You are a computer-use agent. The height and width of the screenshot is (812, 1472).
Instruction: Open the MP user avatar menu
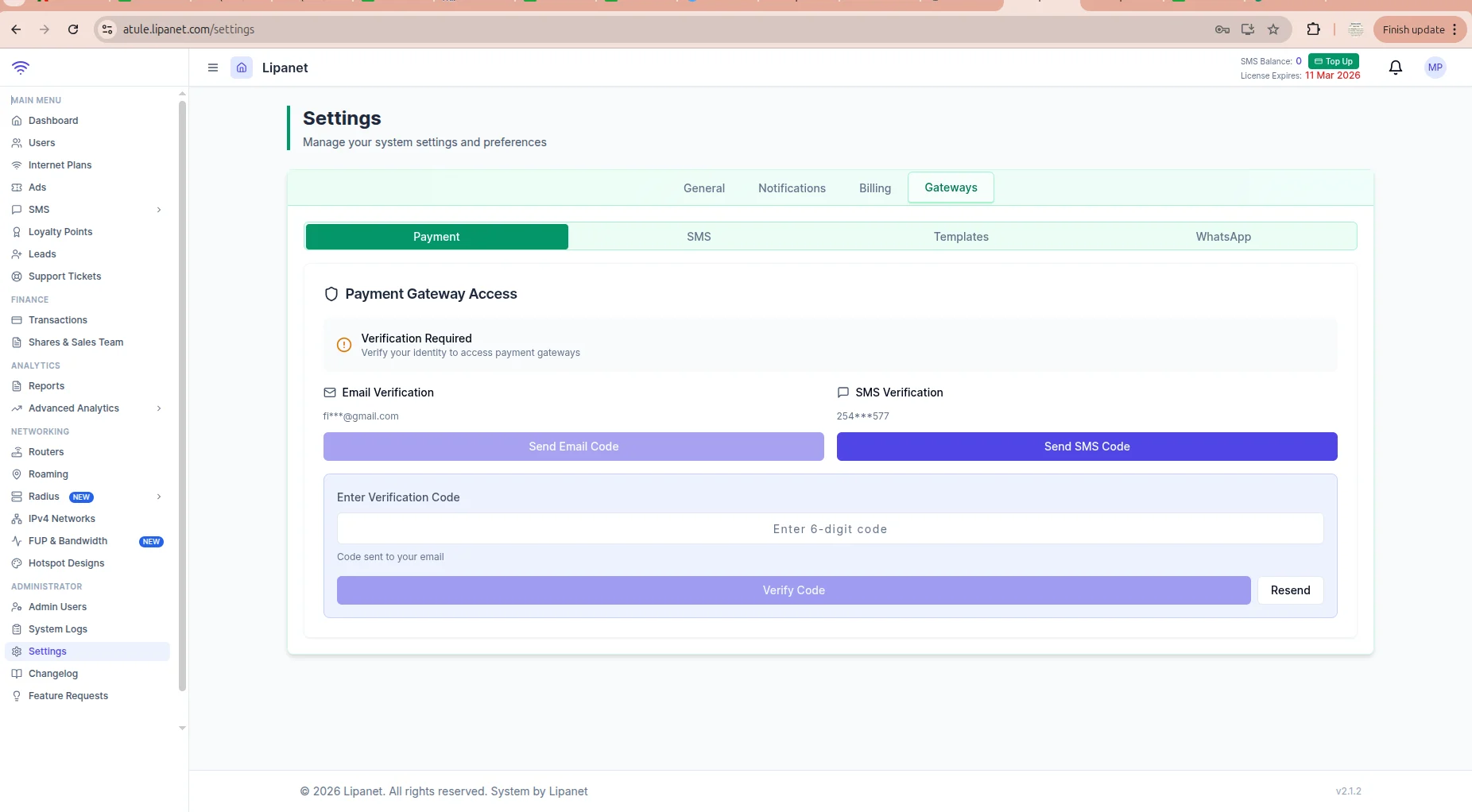(x=1435, y=68)
